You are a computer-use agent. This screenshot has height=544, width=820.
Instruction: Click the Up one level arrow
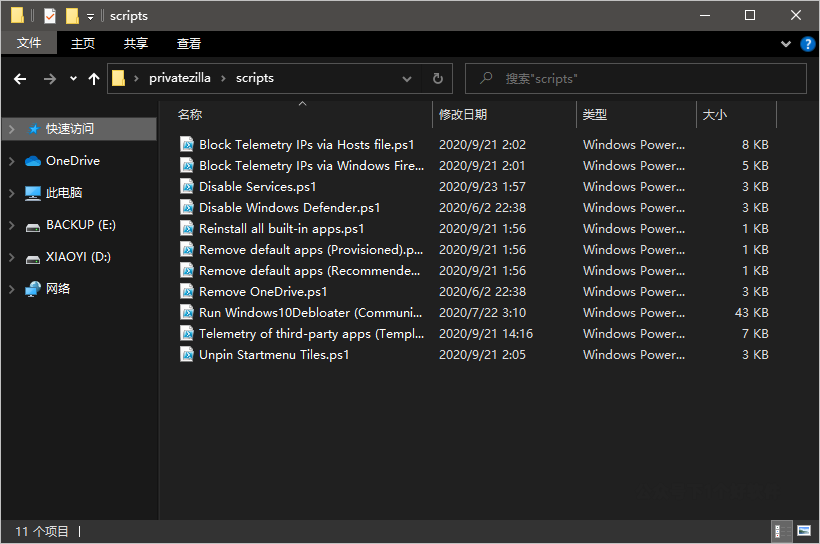[94, 79]
